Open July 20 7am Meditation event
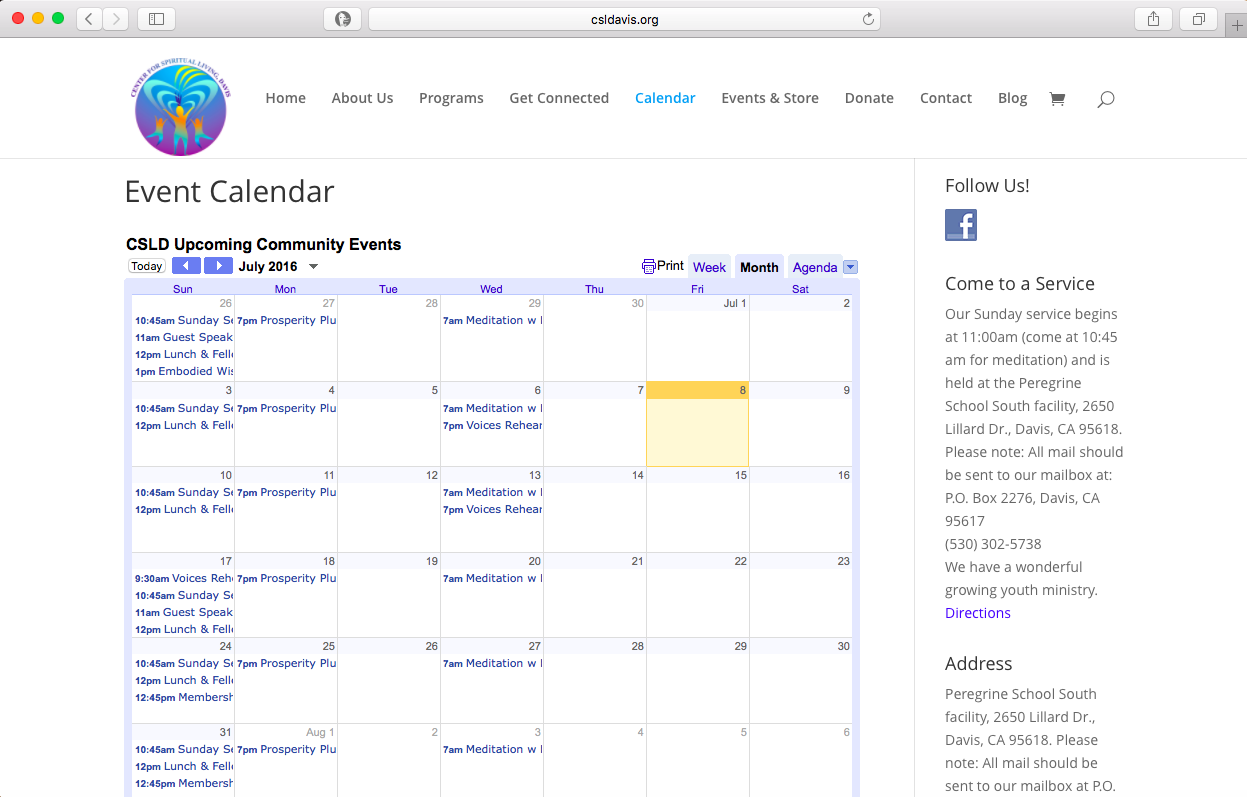This screenshot has height=797, width=1247. (492, 578)
